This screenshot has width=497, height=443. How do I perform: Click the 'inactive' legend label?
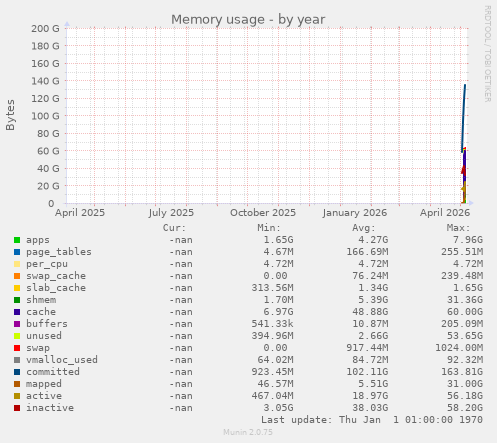(x=50, y=408)
